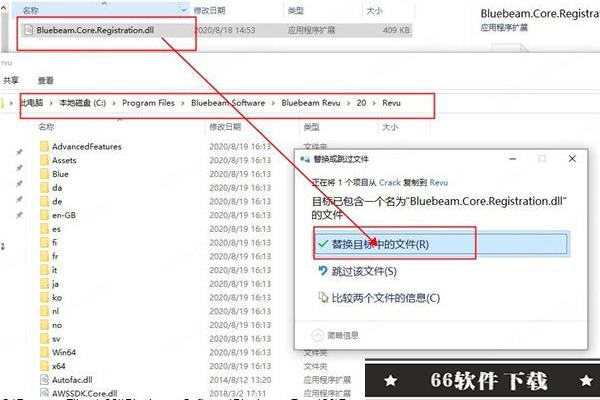
Task: Open the 共享 (Share) ribbon tab
Action: [11, 80]
